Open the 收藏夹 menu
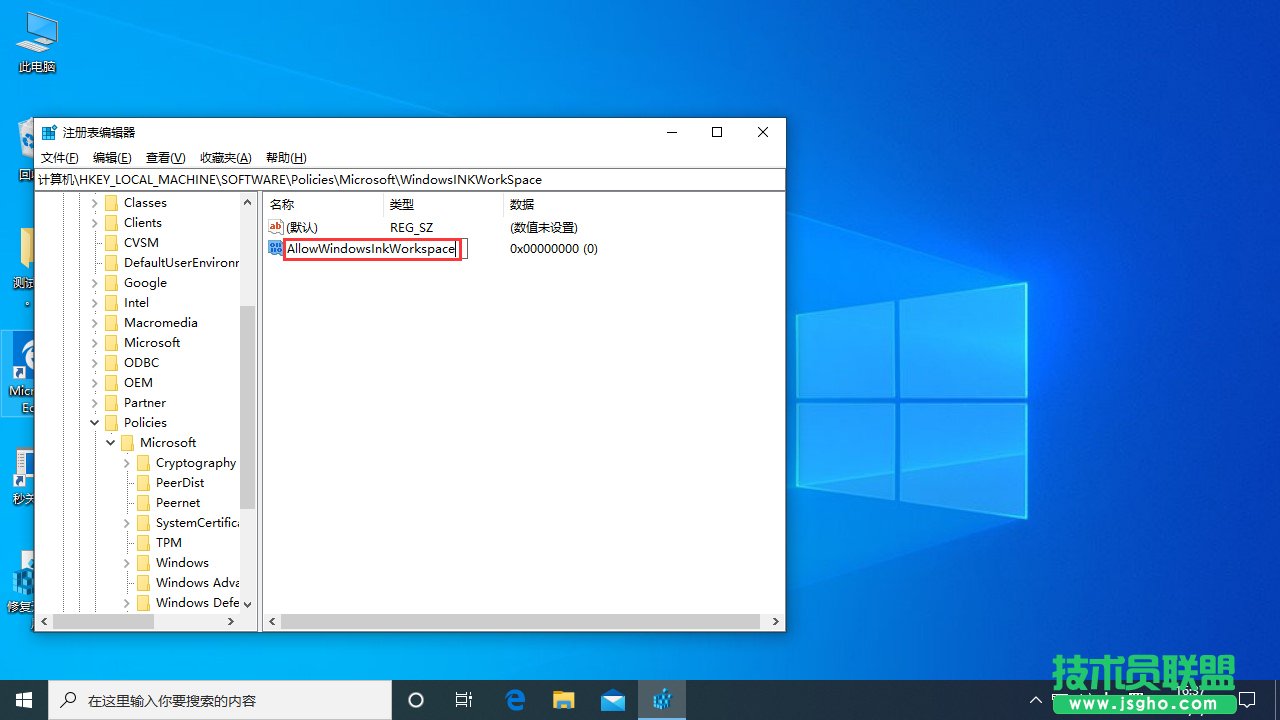Screen dimensions: 1280x720 pyautogui.click(x=225, y=157)
